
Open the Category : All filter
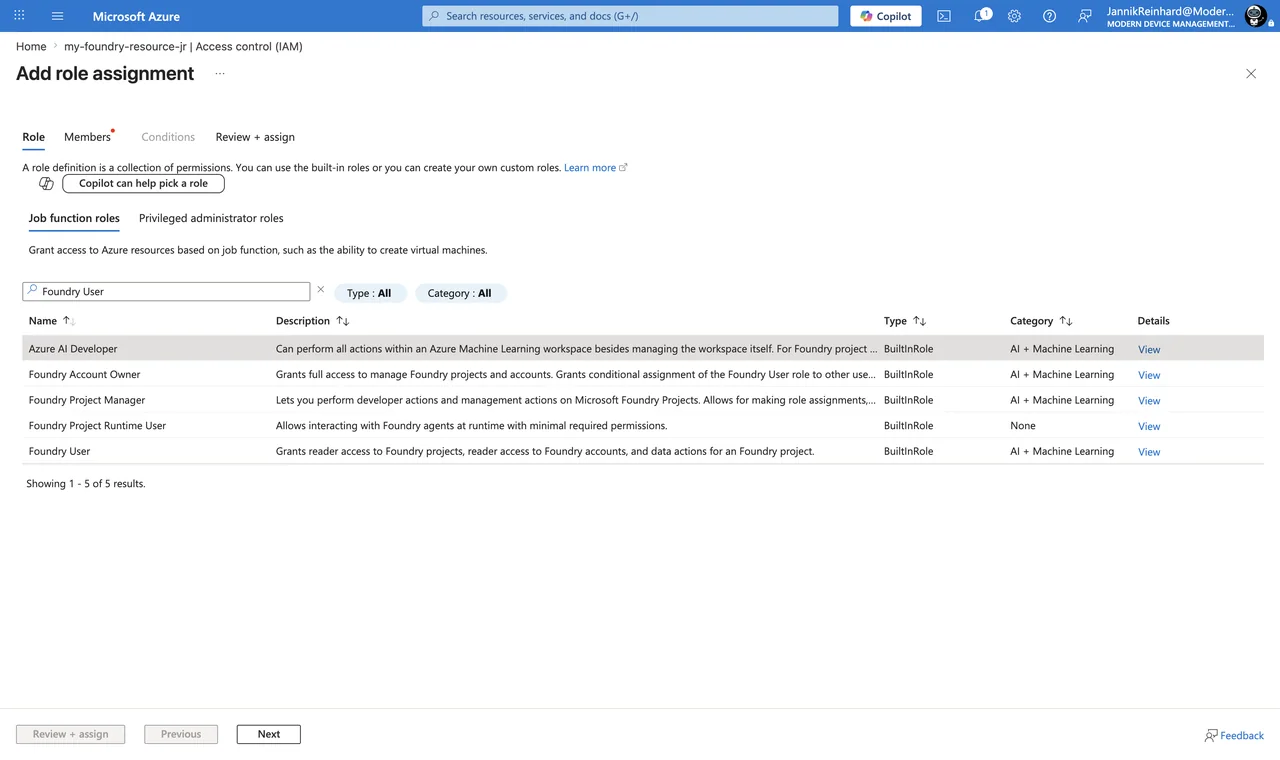coord(460,293)
